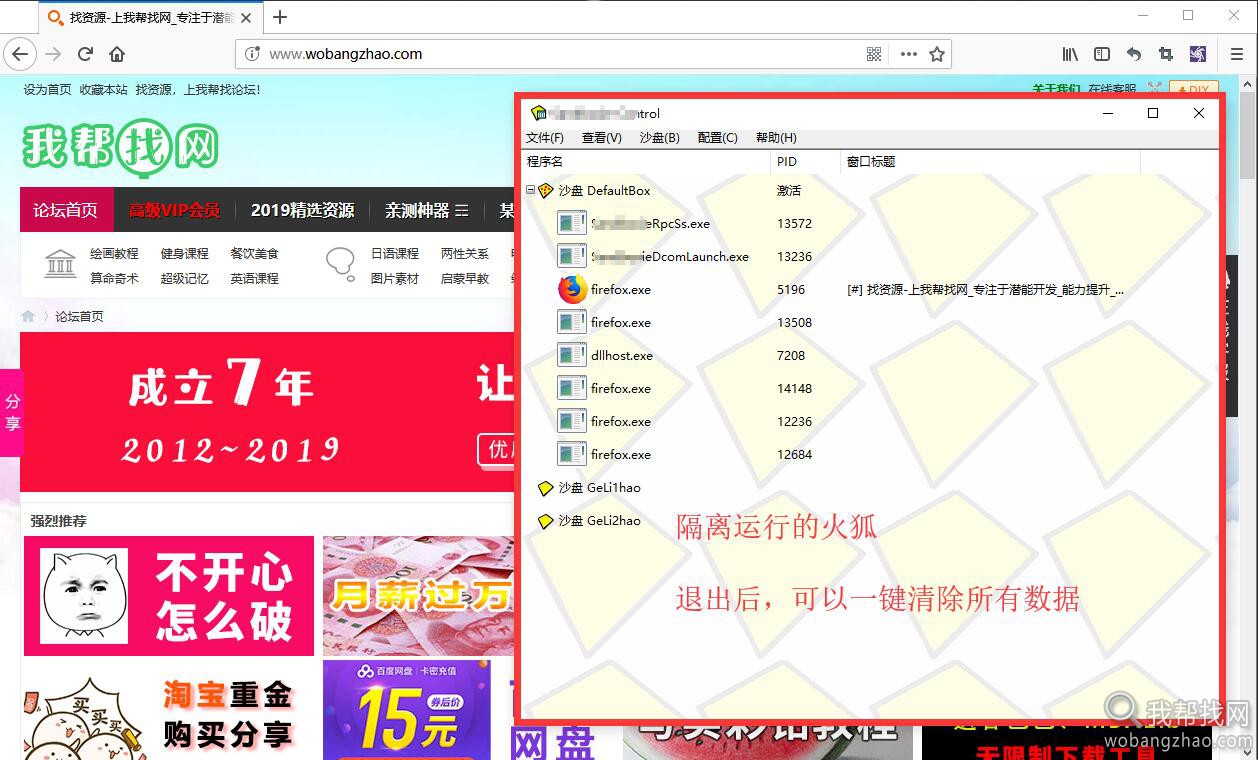This screenshot has height=760, width=1258.
Task: Sort by PID column header
Action: [x=806, y=161]
